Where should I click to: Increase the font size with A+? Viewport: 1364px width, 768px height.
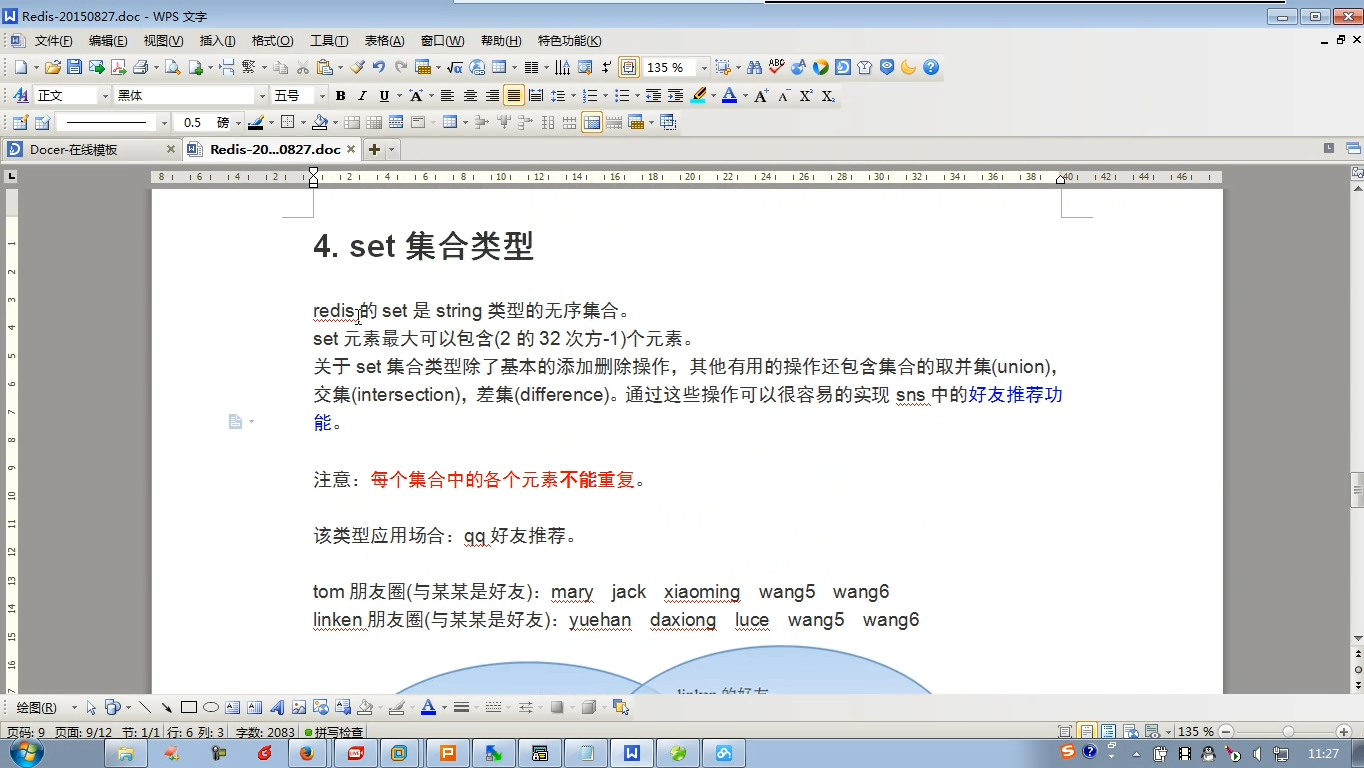761,96
